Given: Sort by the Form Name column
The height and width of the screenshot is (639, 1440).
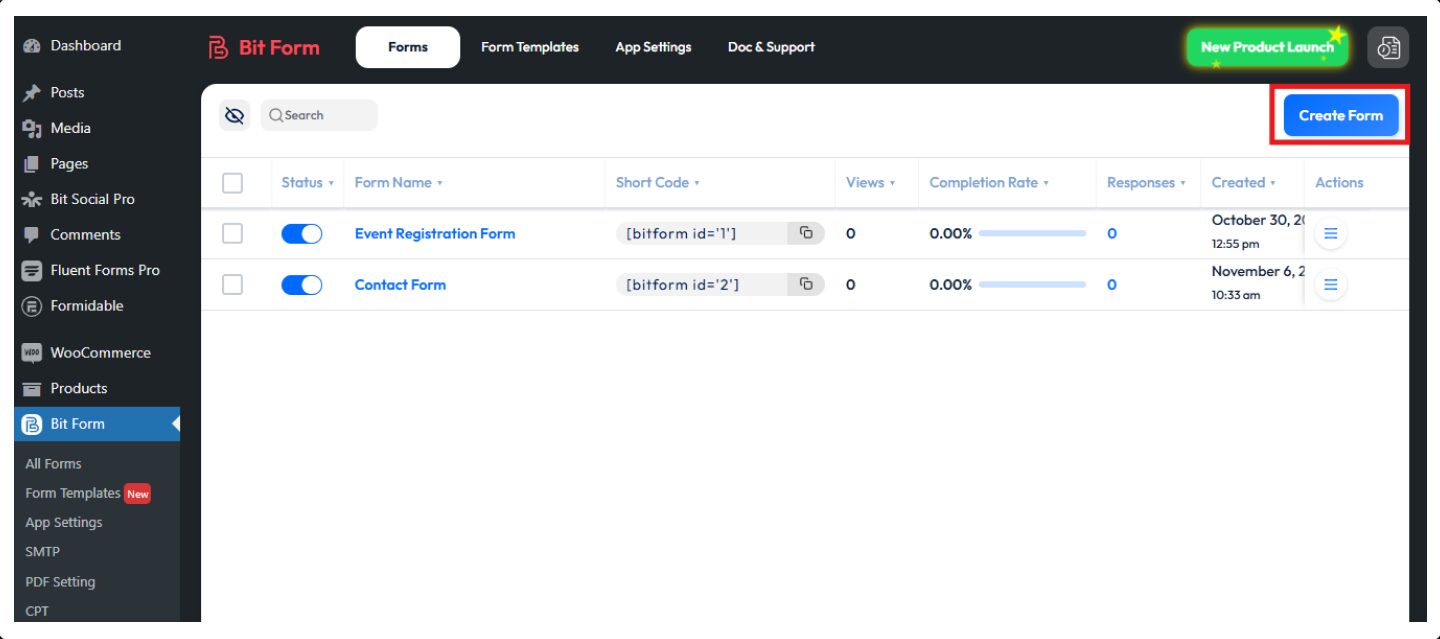Looking at the screenshot, I should point(398,183).
